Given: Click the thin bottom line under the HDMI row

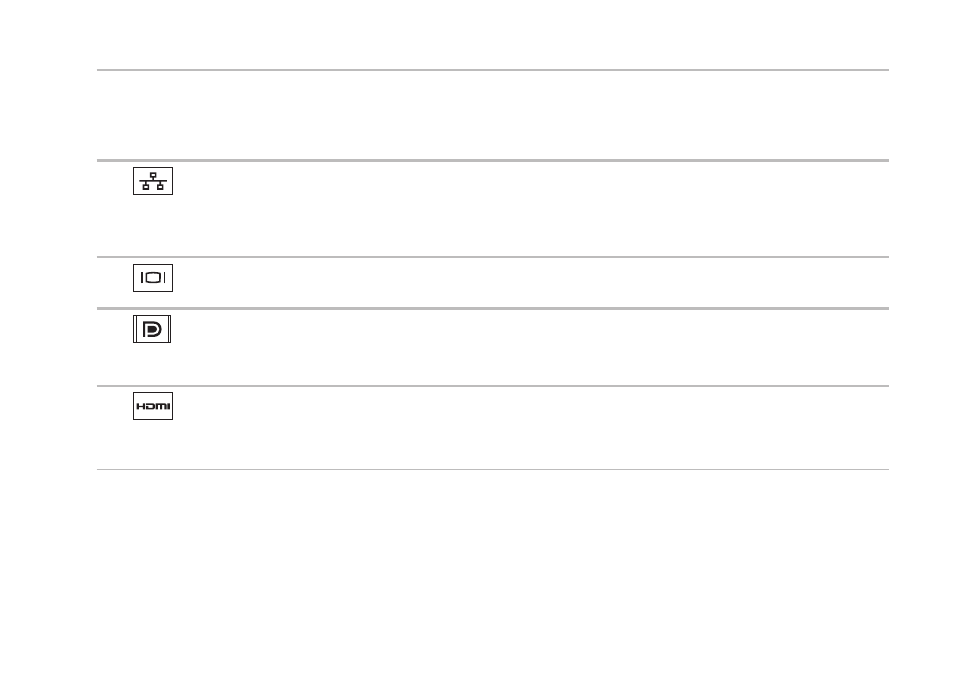Looking at the screenshot, I should pos(493,469).
